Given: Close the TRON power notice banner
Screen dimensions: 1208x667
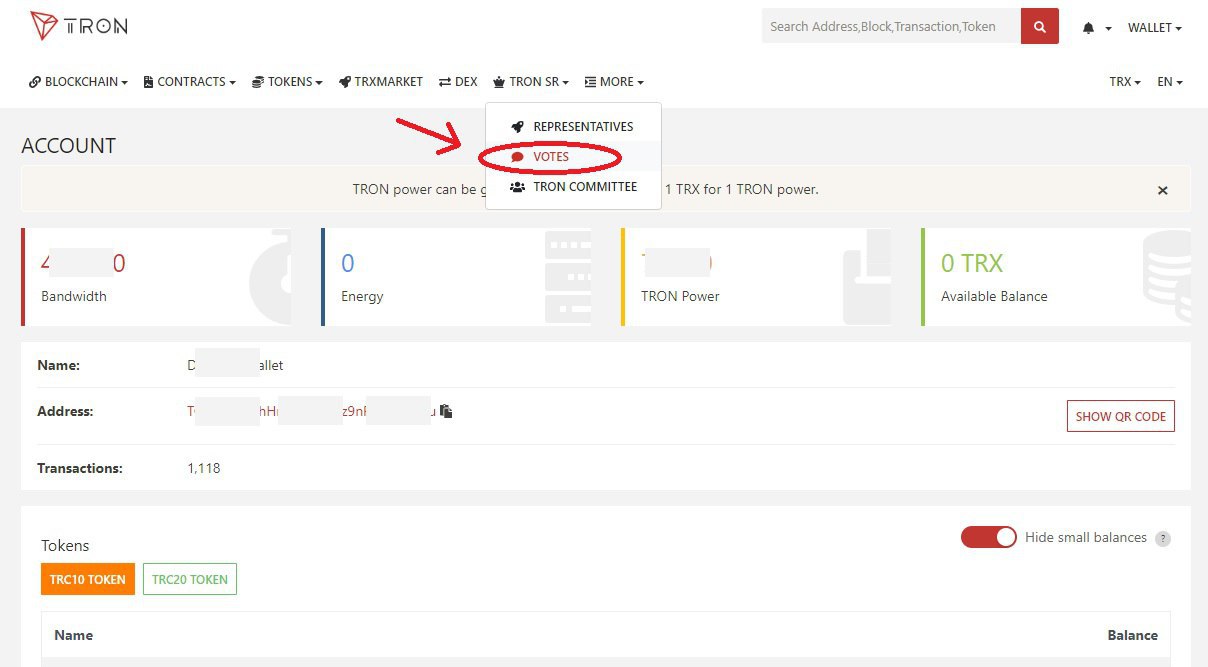Looking at the screenshot, I should pyautogui.click(x=1162, y=190).
